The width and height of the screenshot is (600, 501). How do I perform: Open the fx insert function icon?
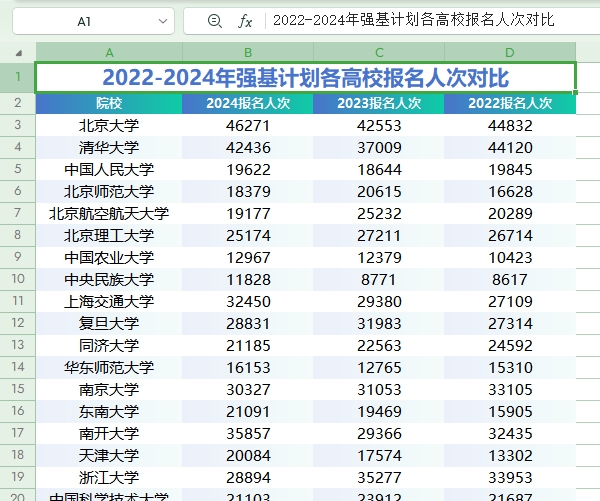point(245,21)
